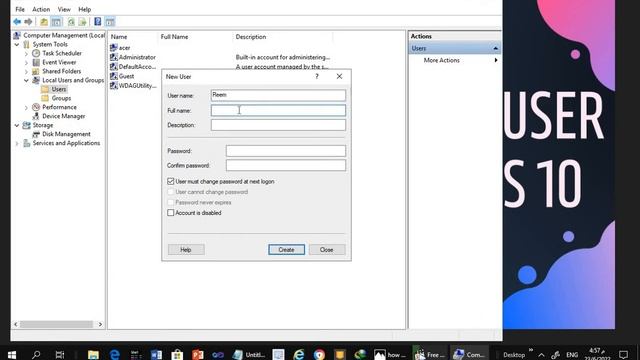Open File Explorer from taskbar

tap(93, 354)
